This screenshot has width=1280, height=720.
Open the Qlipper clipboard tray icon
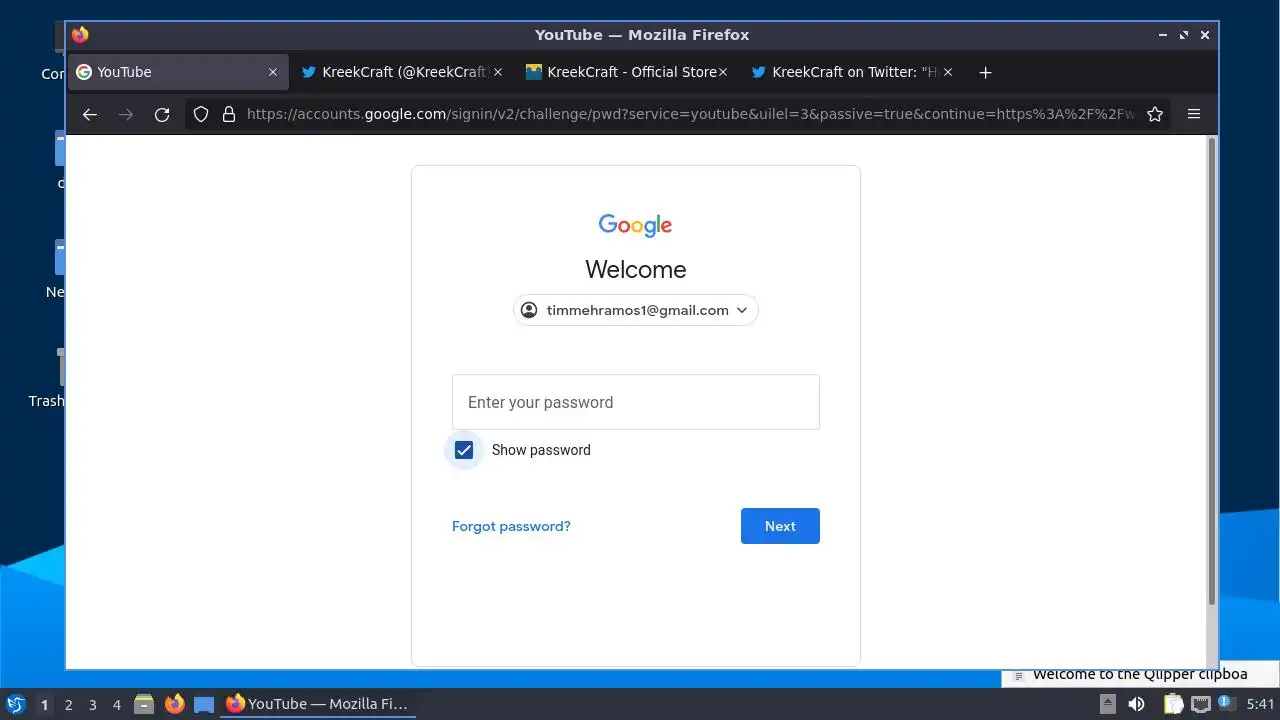click(1173, 704)
